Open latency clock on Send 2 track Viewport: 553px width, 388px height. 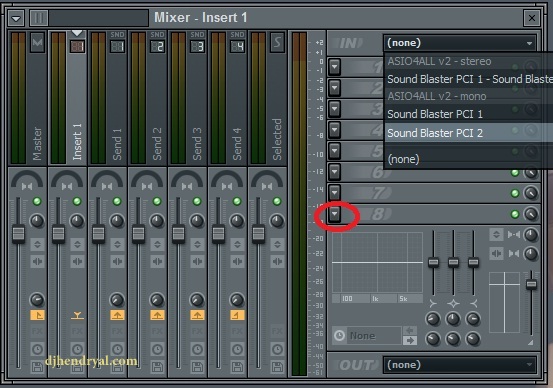157,349
